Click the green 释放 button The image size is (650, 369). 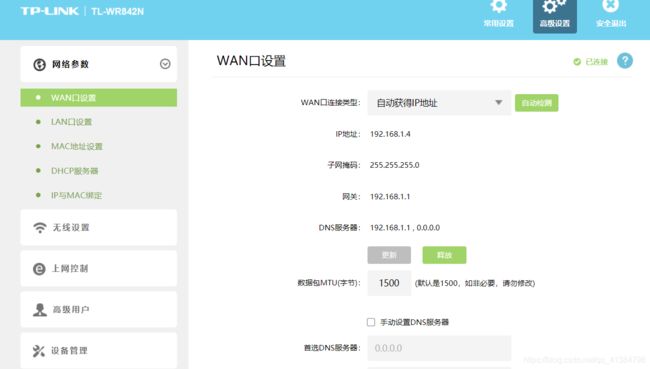coord(444,255)
